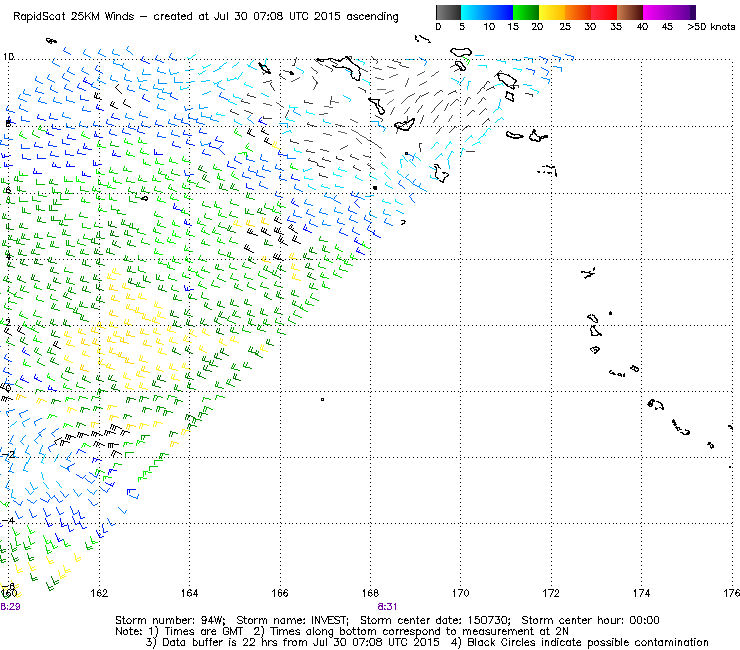Click the purple time label 8:31
Image resolution: width=740 pixels, height=650 pixels.
click(387, 607)
